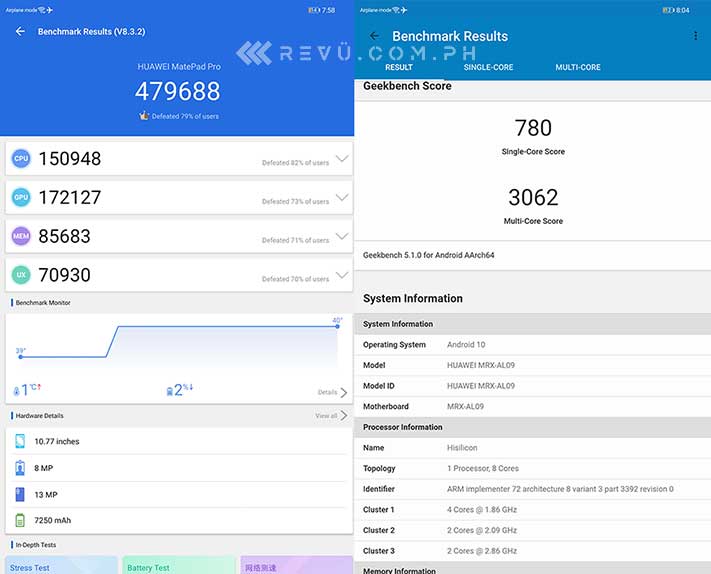Select Cluster 3 2 Cores @ 2.86 GHz
The height and width of the screenshot is (574, 711).
click(532, 551)
